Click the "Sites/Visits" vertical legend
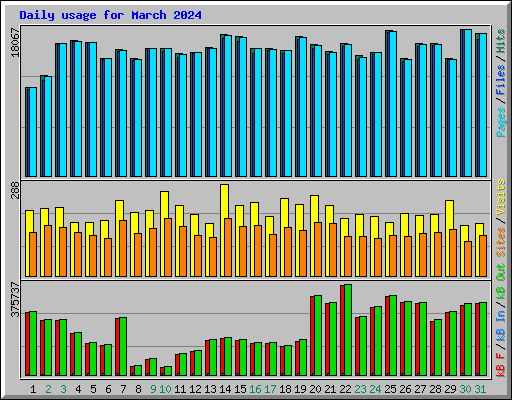 [500, 218]
